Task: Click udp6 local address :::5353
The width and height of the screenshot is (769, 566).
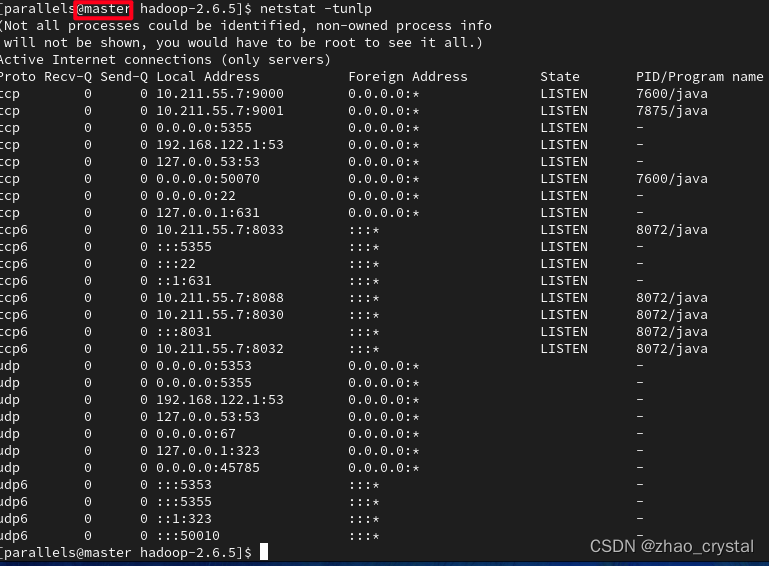Action: [184, 485]
